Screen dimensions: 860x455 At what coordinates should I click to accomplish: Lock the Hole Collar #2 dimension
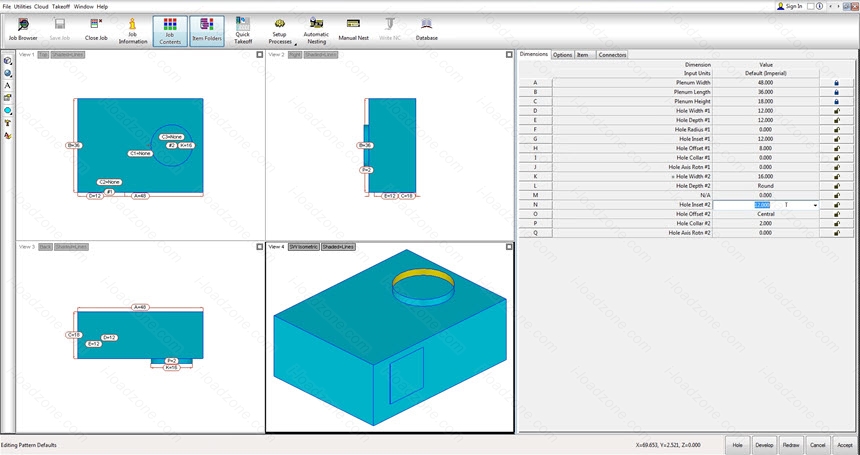coord(836,224)
